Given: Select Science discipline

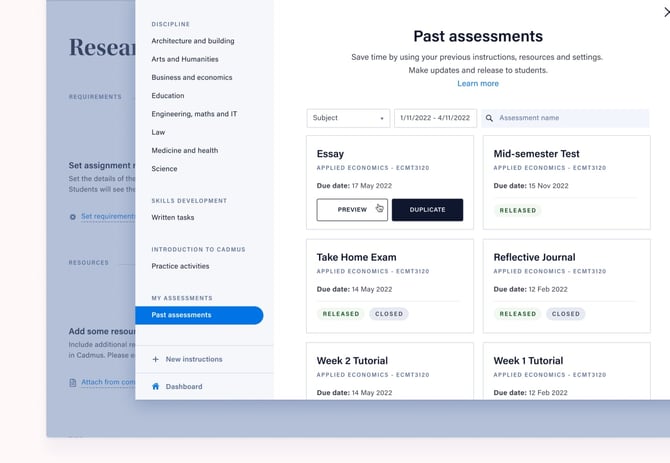Looking at the screenshot, I should (164, 169).
